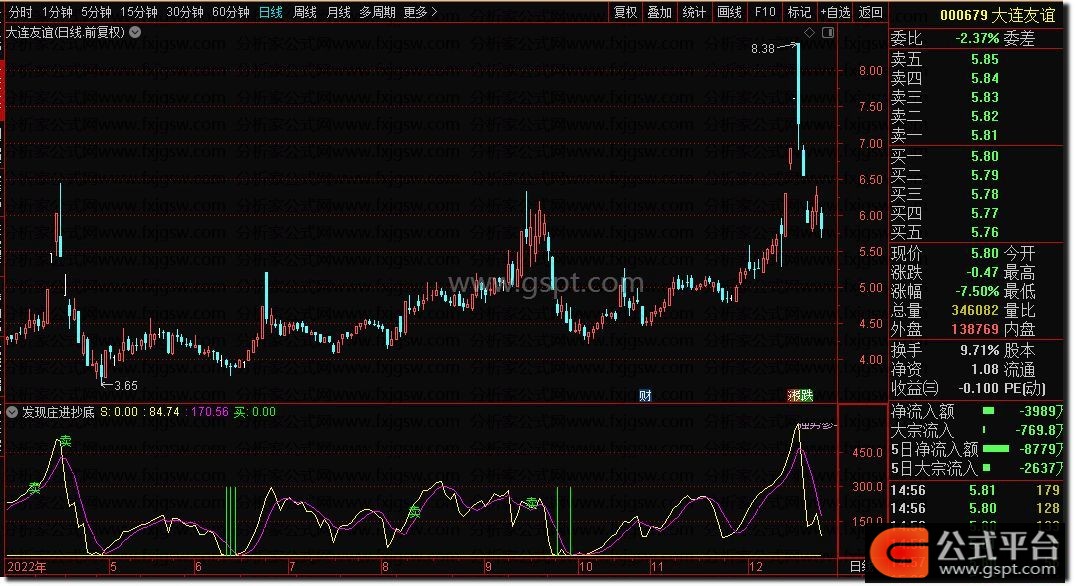The width and height of the screenshot is (1075, 586).
Task: Click the 涨跌 marker on the chart
Action: [x=800, y=395]
